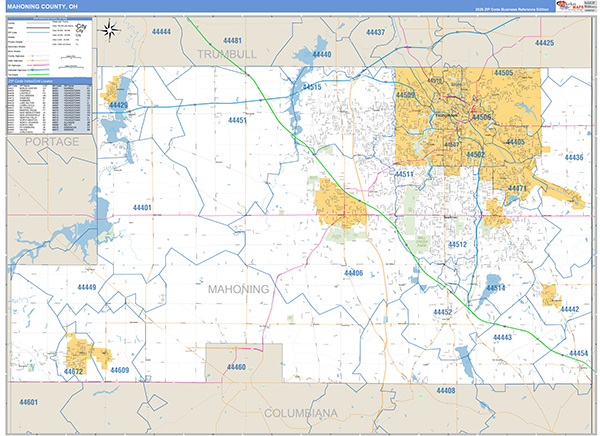Click the ZIP Code Index/Grid Locator header
The height and width of the screenshot is (436, 600).
(x=49, y=81)
